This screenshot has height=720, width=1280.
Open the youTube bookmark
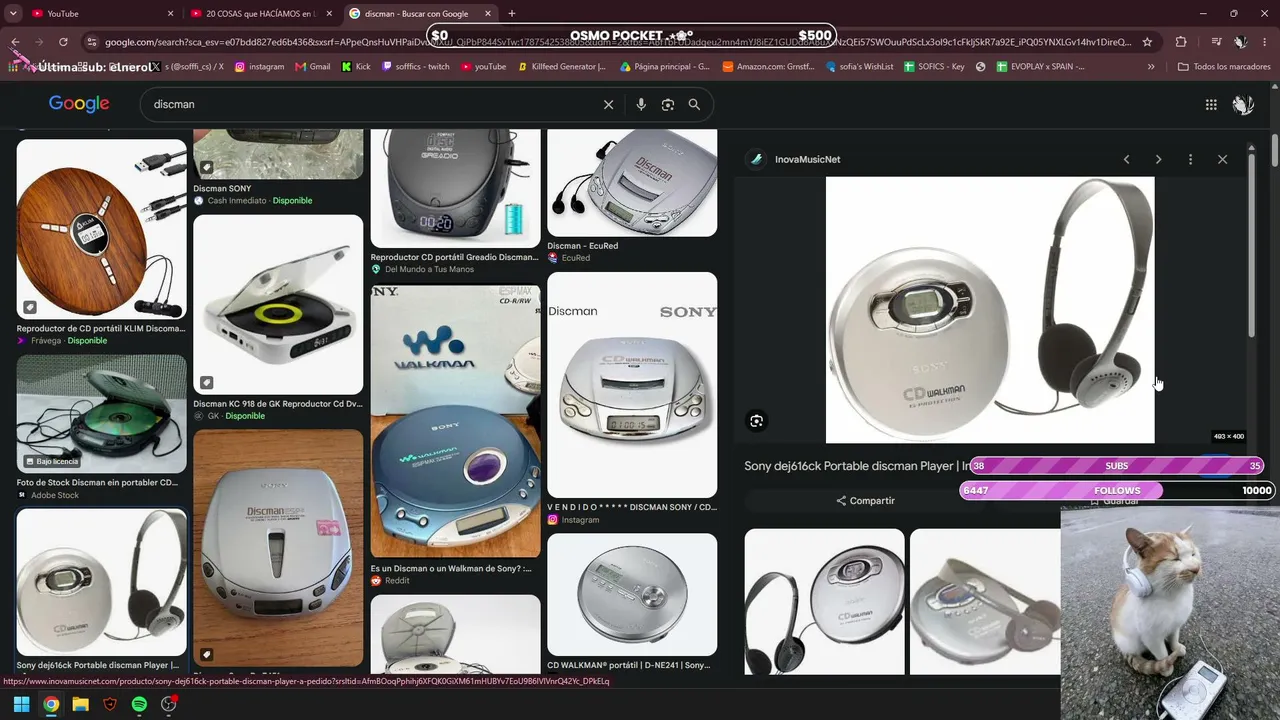[483, 67]
